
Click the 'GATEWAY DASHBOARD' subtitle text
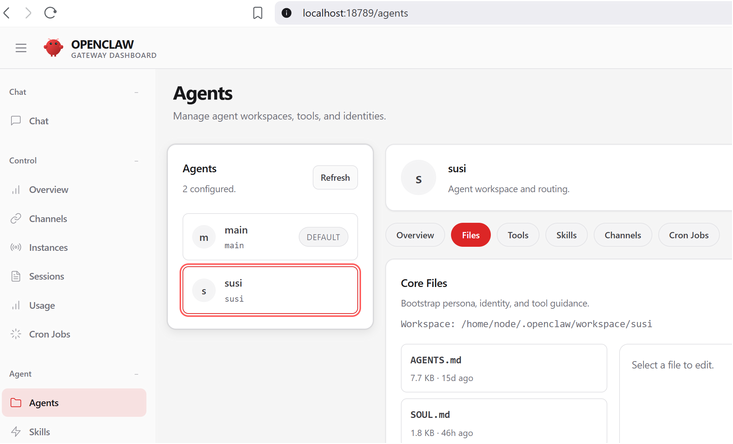[114, 55]
